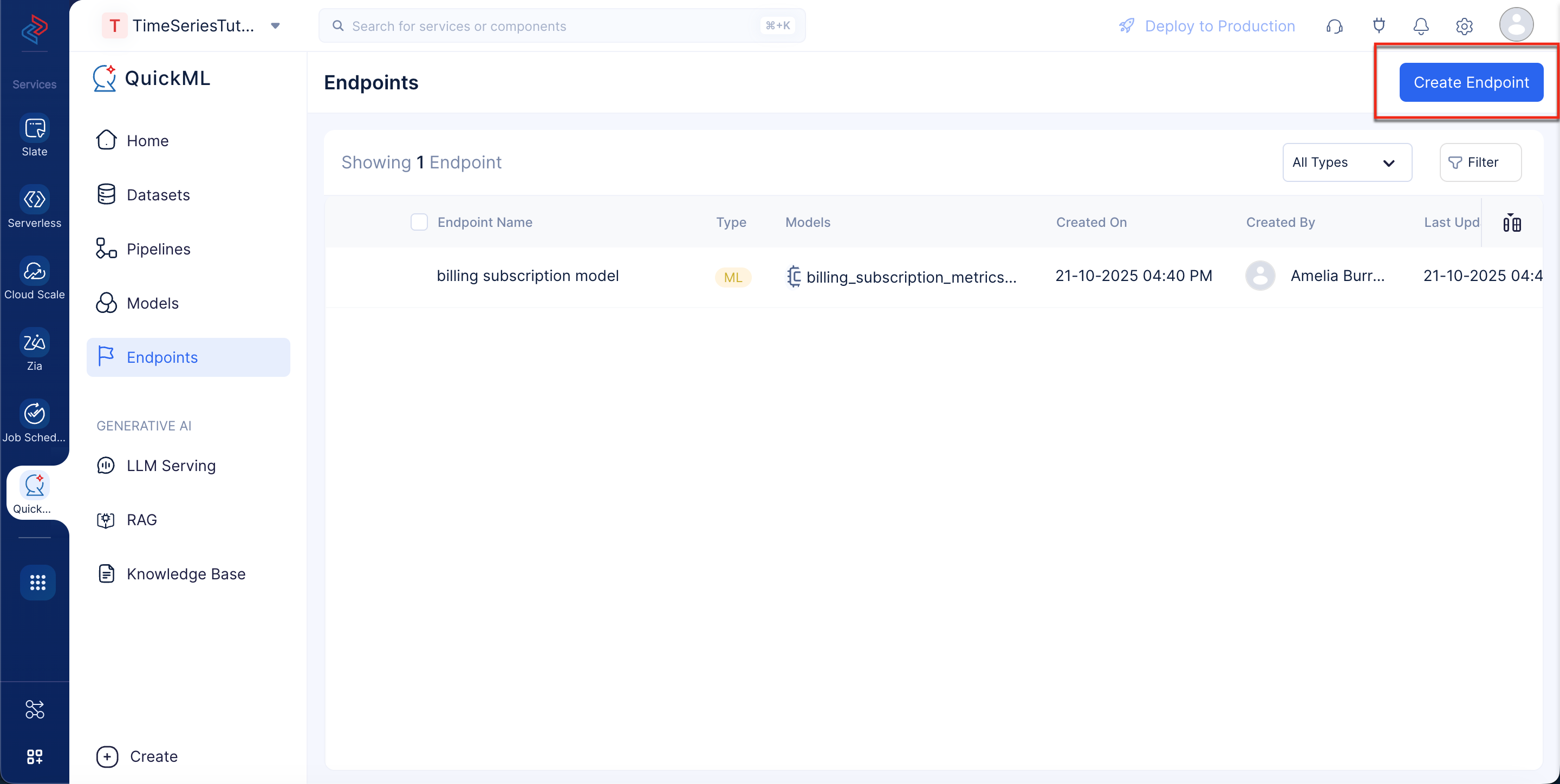1560x784 pixels.
Task: Open the notifications bell
Action: (x=1421, y=26)
